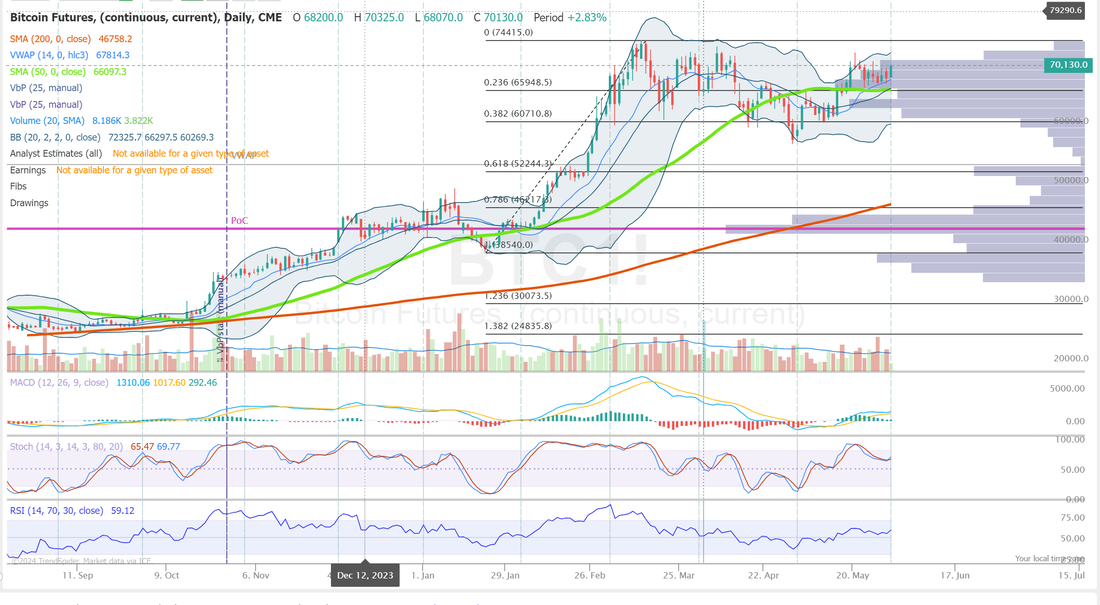Screen dimensions: 1100x605
Task: Click the Fibonacci 0 (74415.0) level label
Action: pos(509,32)
